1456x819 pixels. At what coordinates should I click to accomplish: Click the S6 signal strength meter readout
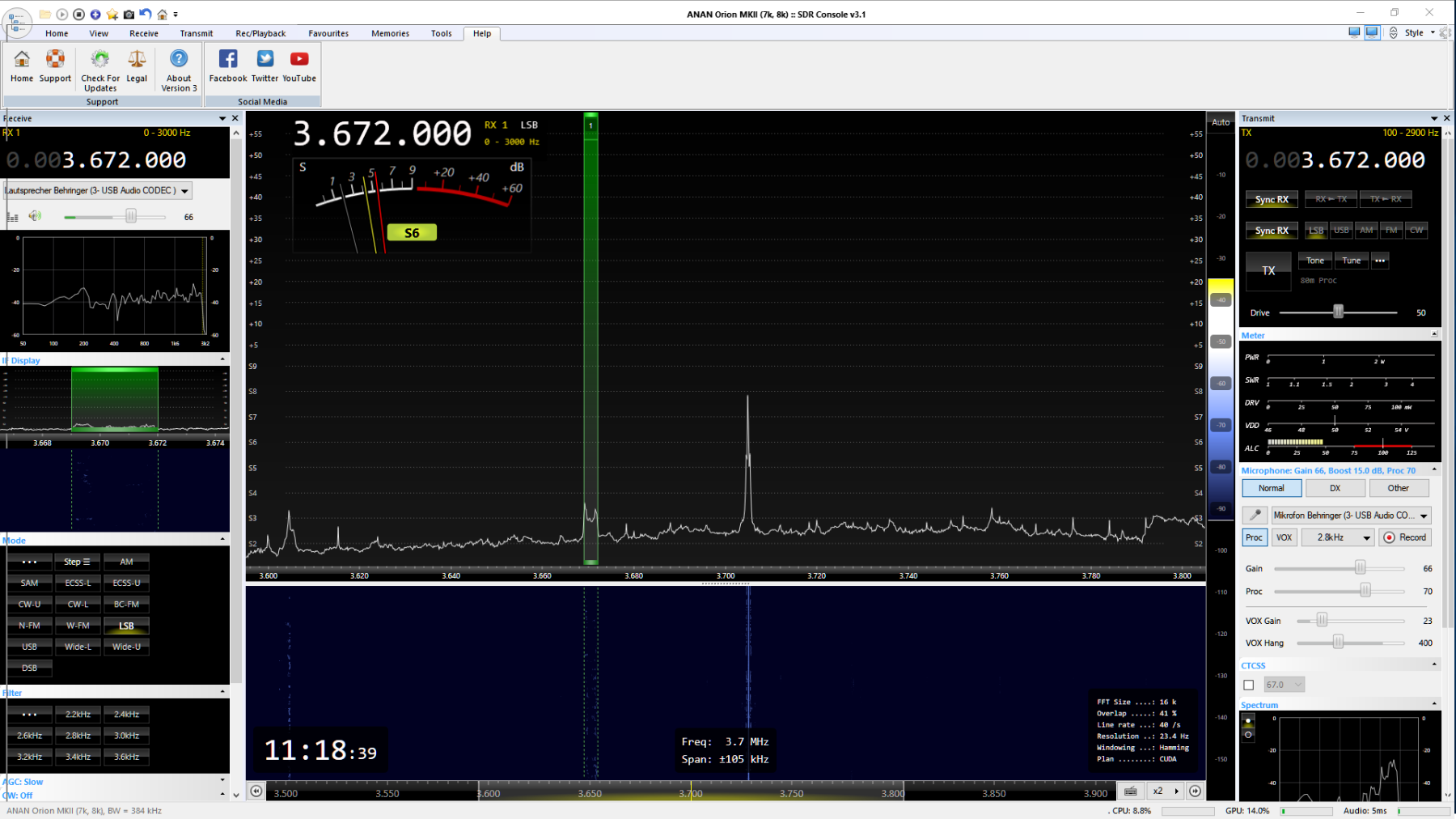pos(412,233)
